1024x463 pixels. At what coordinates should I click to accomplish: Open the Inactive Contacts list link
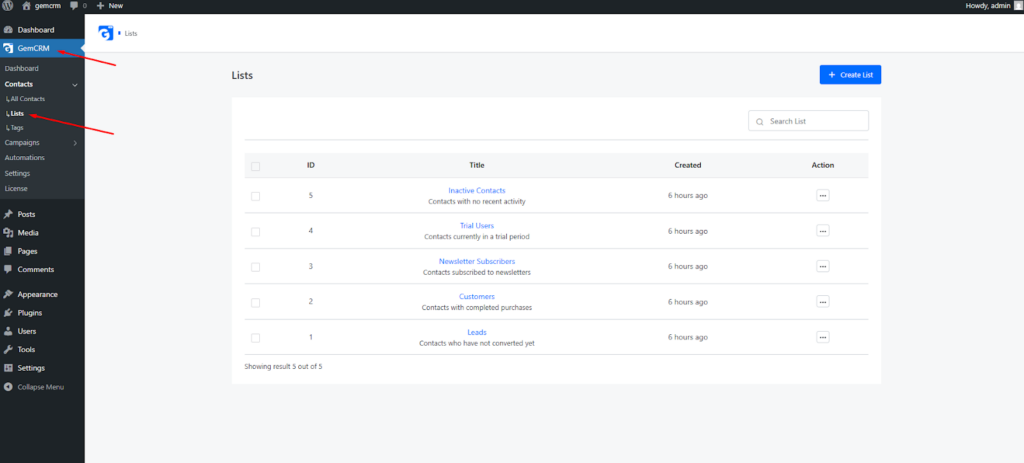[477, 191]
